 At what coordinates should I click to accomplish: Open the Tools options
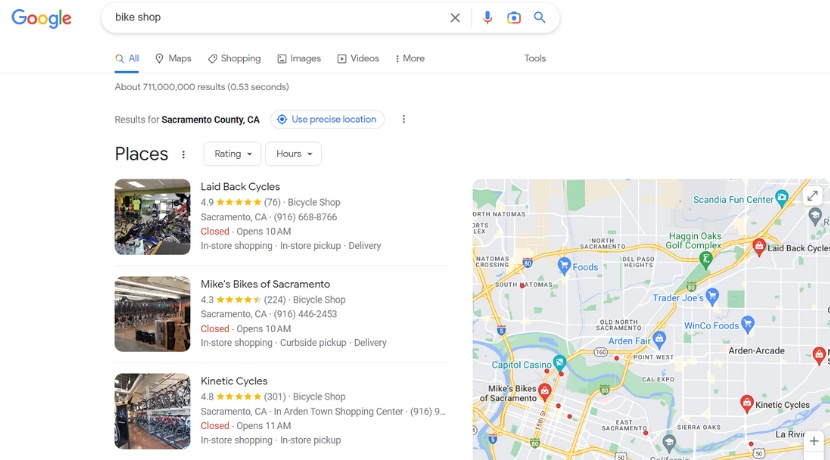535,59
